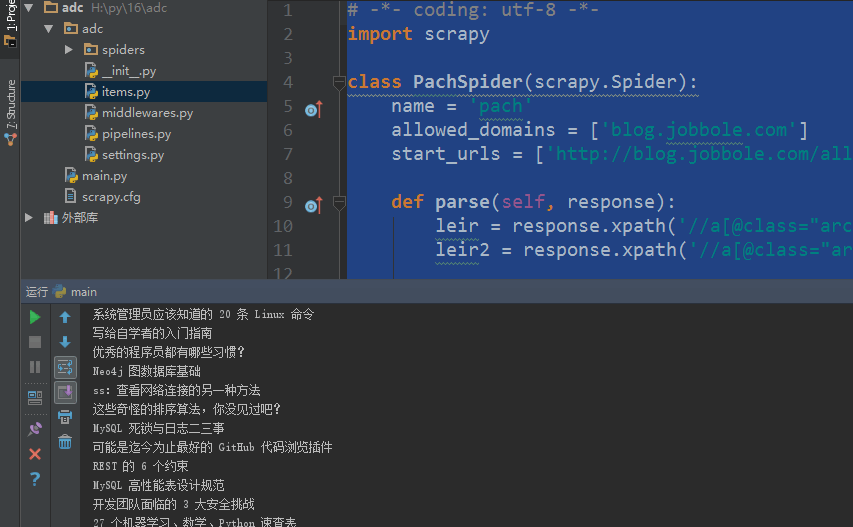Select the inner adc folder row

pyautogui.click(x=92, y=29)
